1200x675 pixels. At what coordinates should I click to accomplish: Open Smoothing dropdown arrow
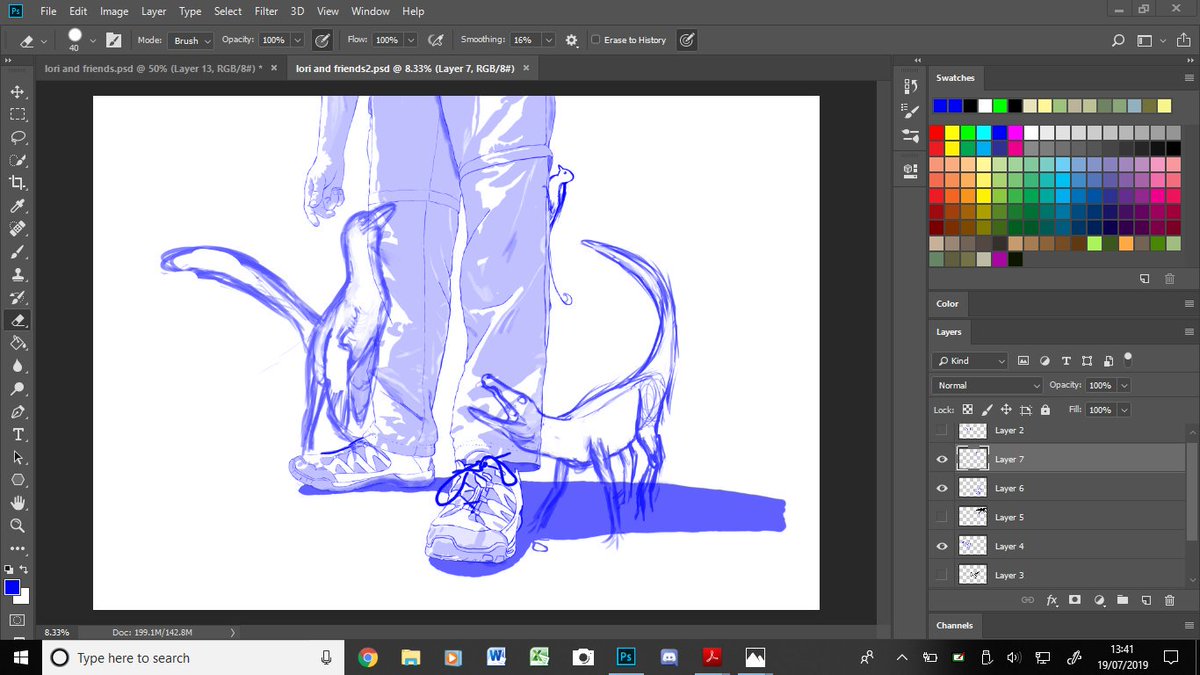pos(549,40)
